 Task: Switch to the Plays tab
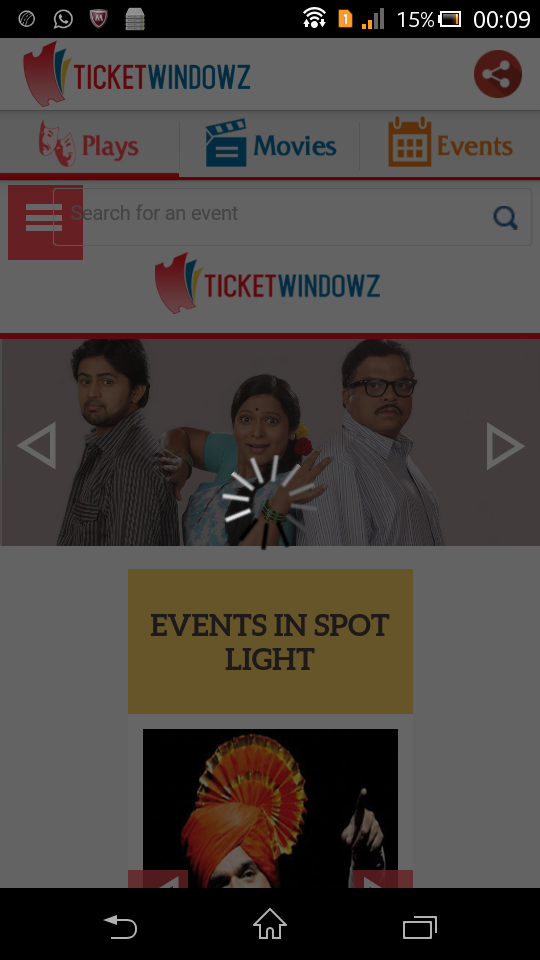tap(89, 145)
